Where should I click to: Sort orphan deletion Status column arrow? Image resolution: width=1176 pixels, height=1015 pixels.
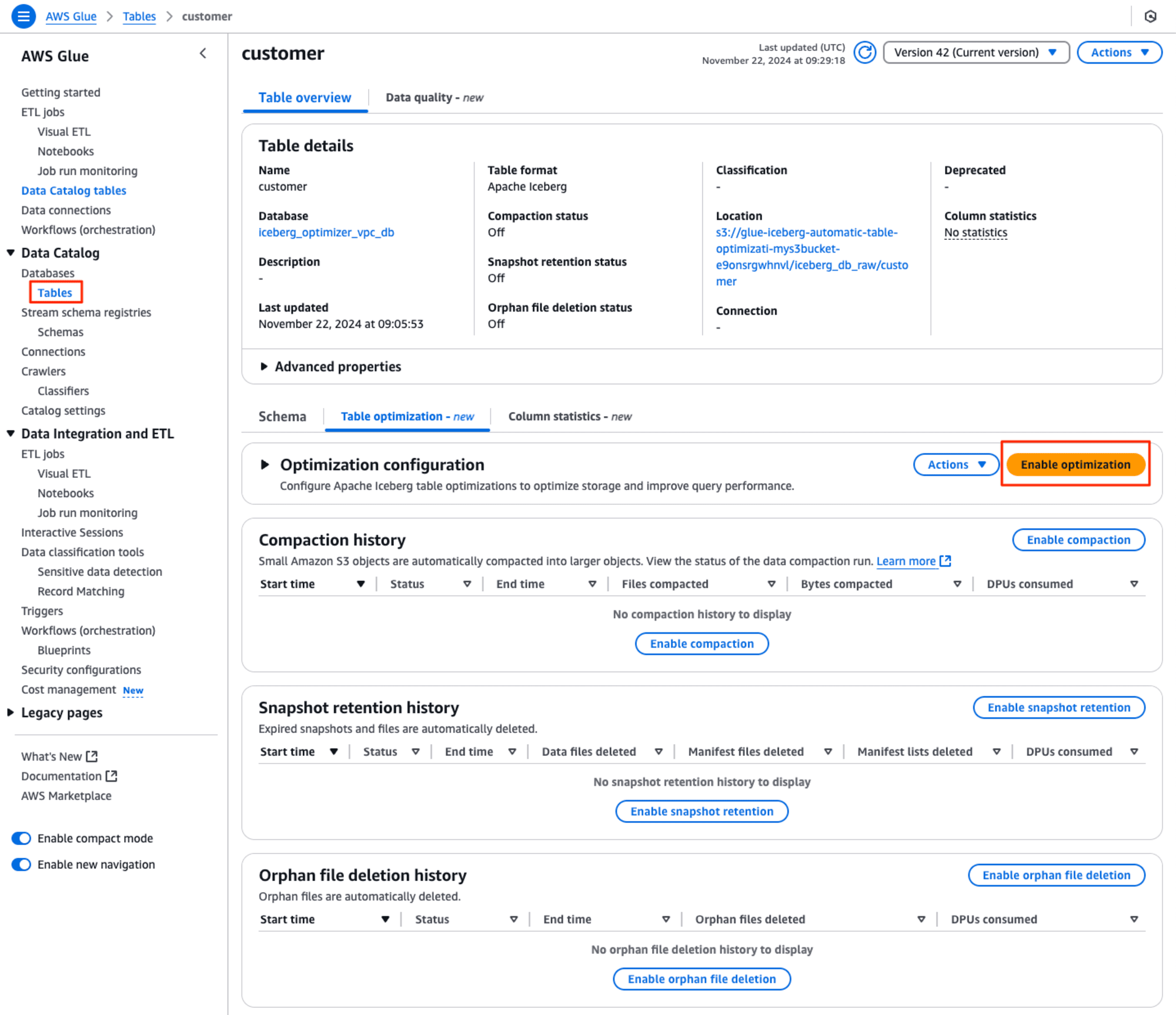[x=514, y=919]
